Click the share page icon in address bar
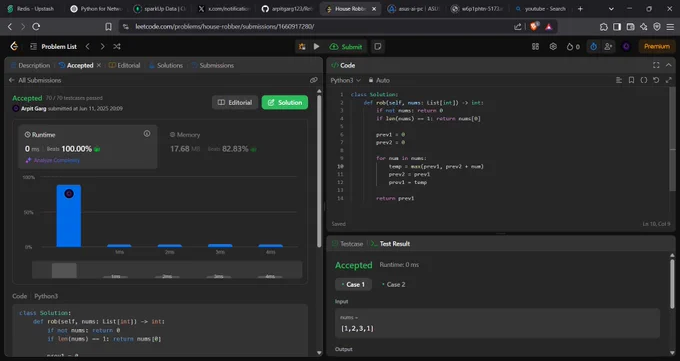The width and height of the screenshot is (680, 361). coord(517,26)
